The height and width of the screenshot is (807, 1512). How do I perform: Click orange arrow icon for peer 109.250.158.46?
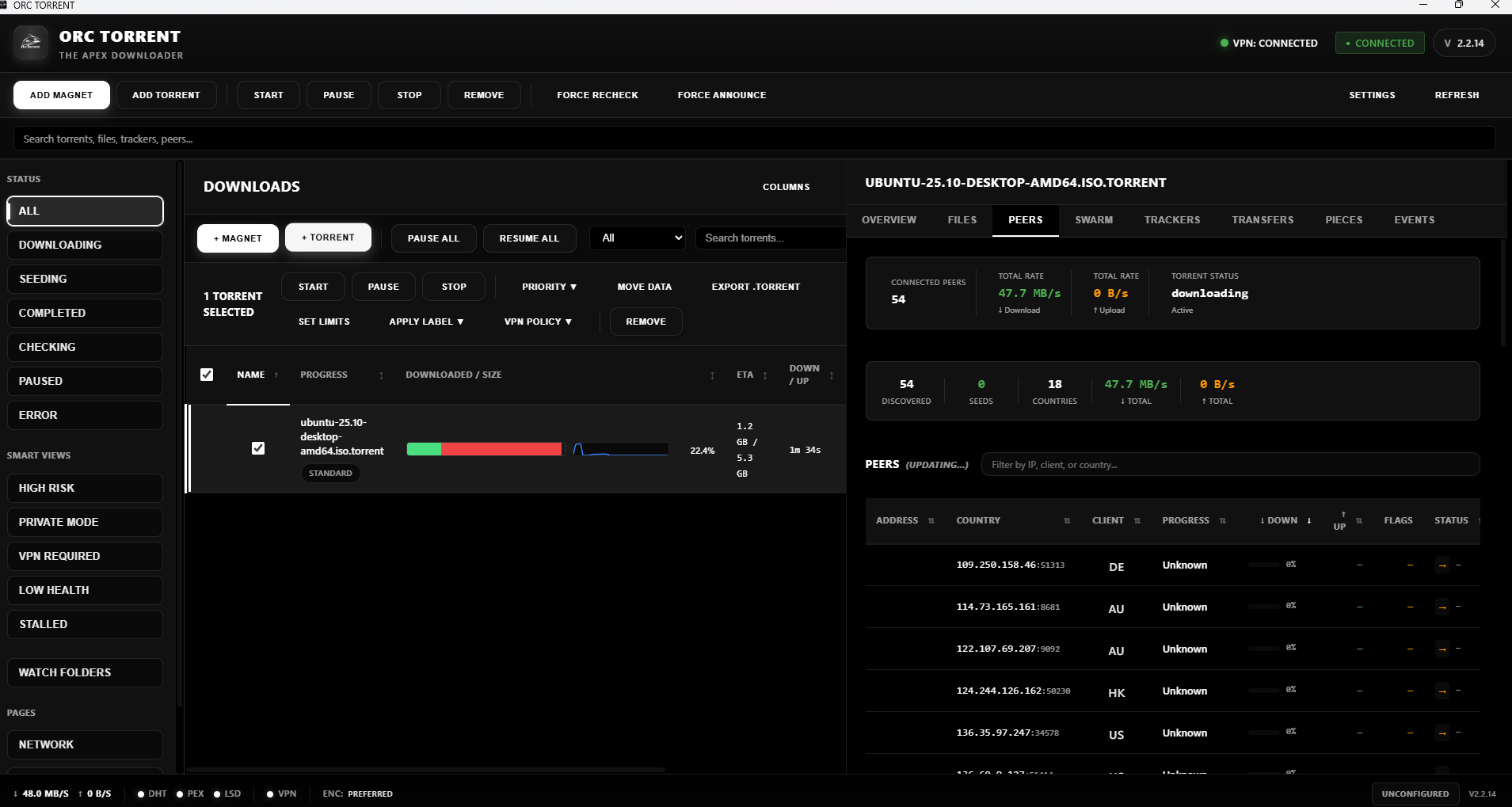(1442, 565)
